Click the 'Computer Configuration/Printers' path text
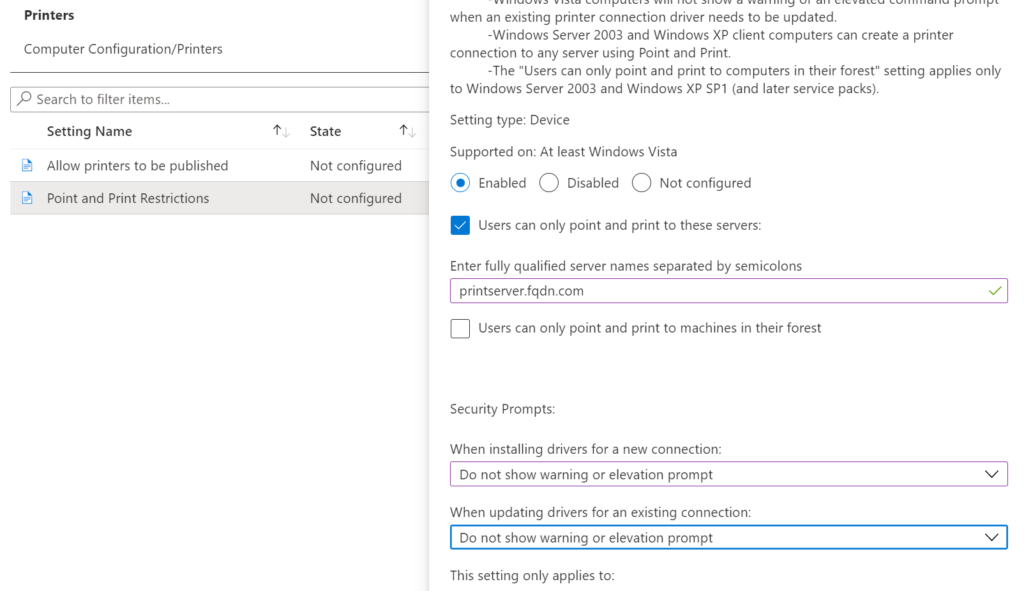1024x591 pixels. pos(123,49)
